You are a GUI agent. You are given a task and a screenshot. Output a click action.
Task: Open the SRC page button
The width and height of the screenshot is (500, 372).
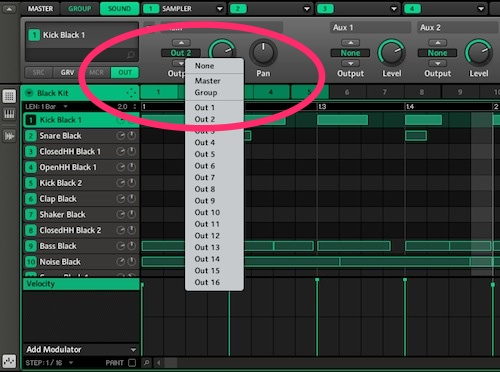coord(38,73)
